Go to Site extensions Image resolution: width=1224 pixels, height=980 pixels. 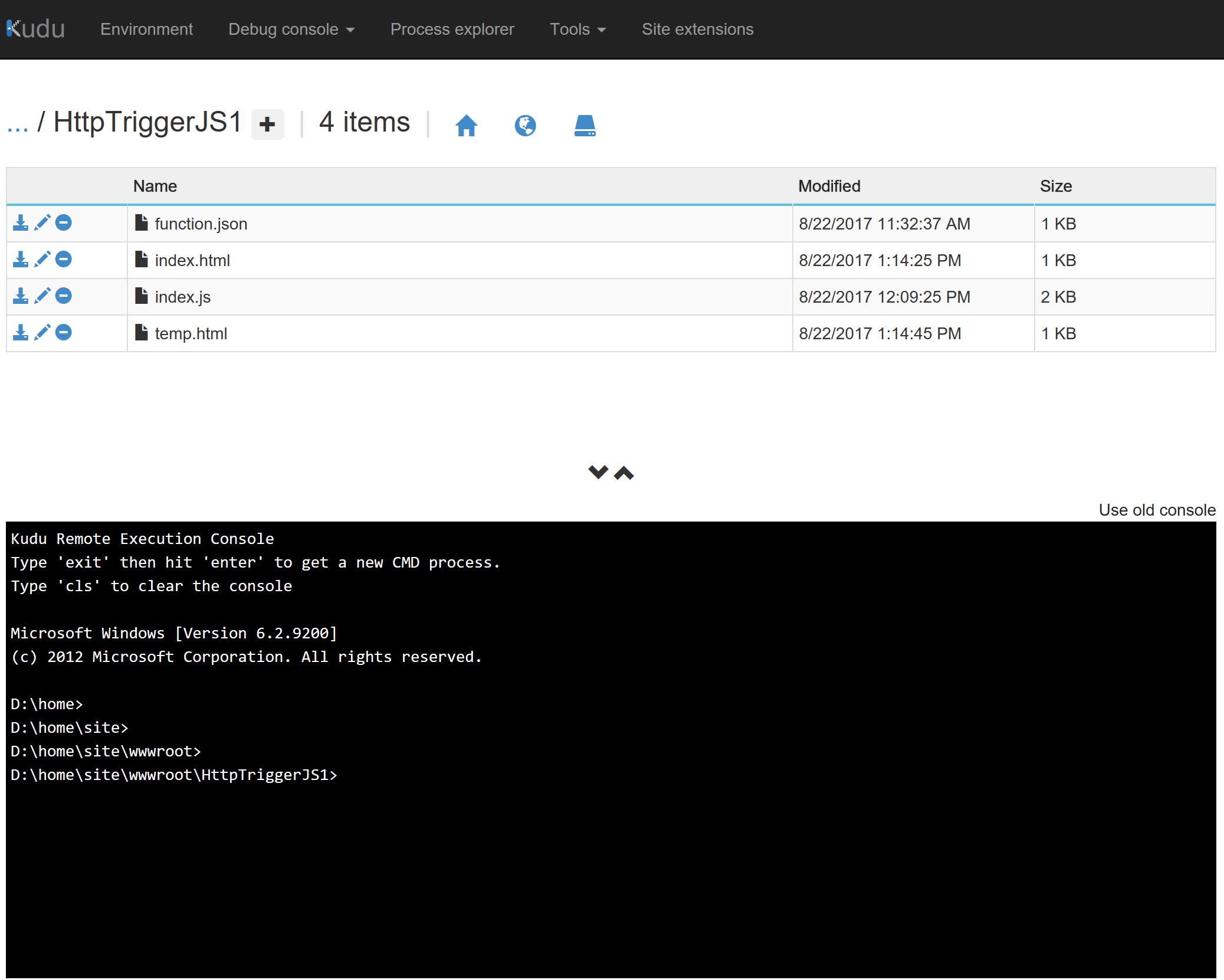(x=697, y=29)
